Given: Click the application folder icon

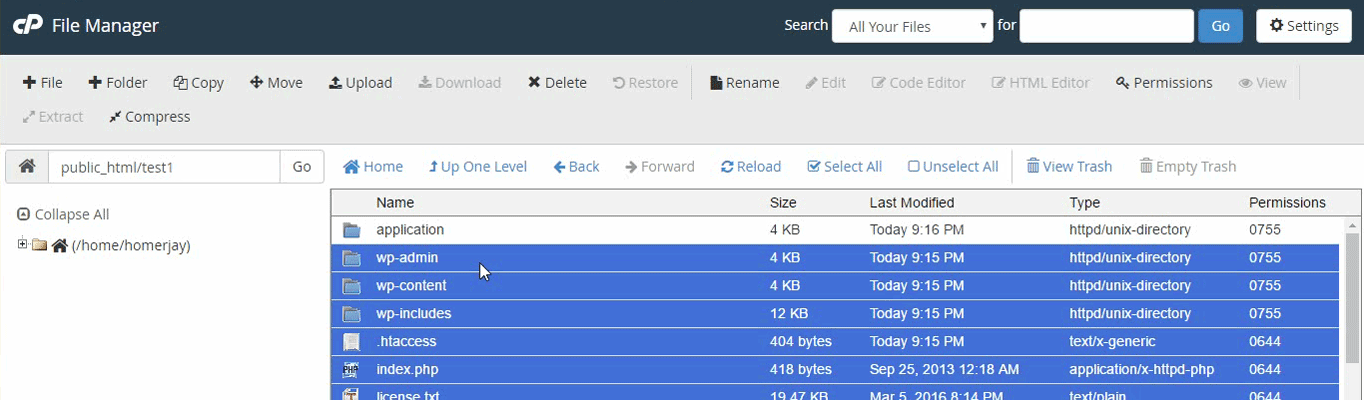Looking at the screenshot, I should point(351,230).
